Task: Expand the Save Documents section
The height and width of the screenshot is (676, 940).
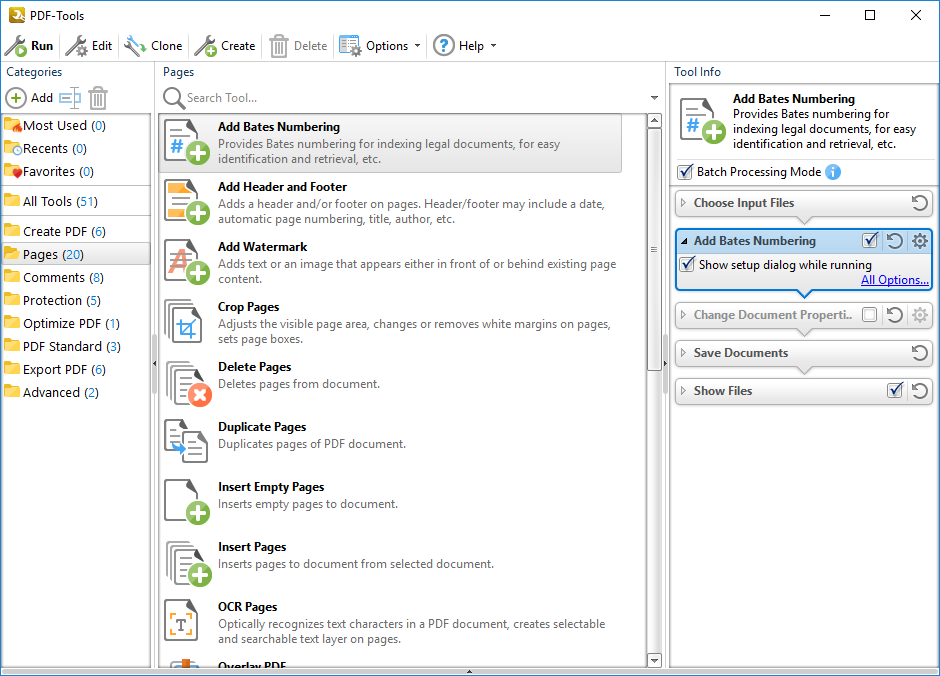Action: coord(684,353)
